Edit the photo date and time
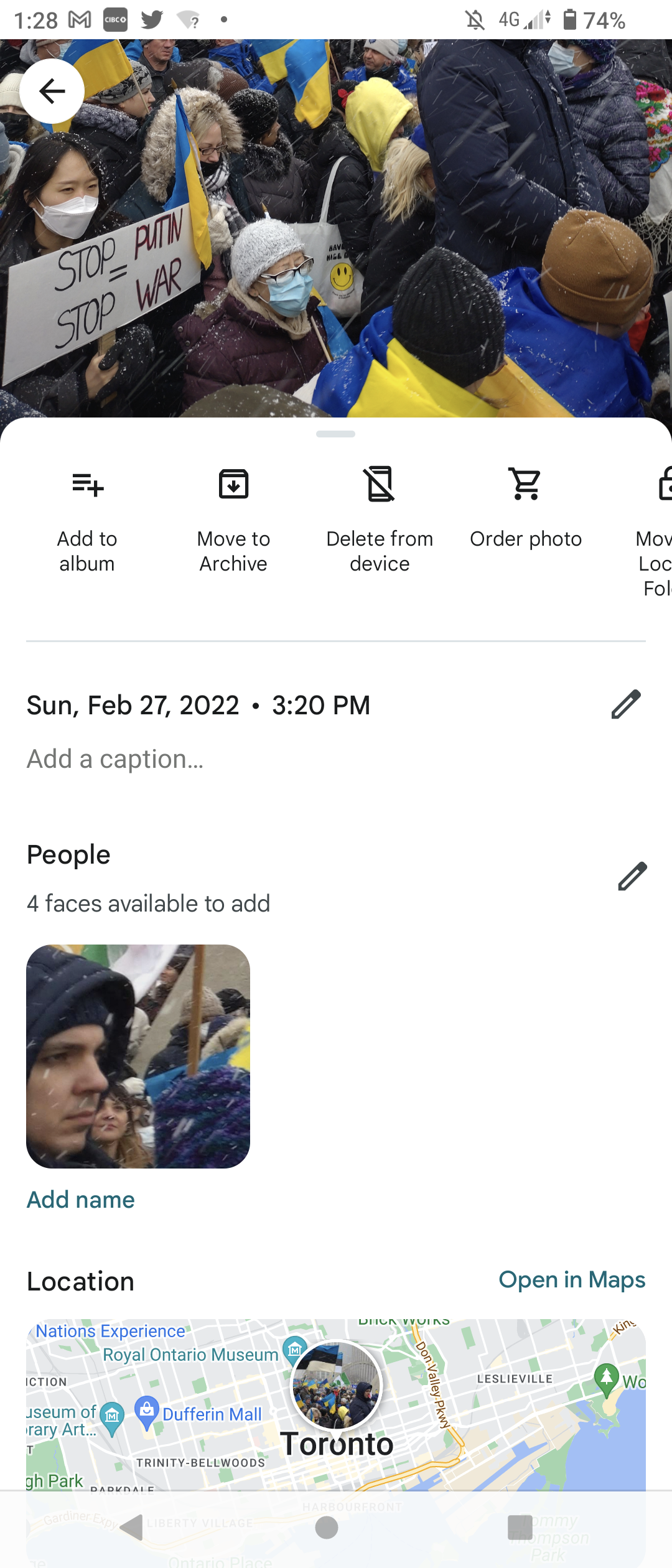 (x=626, y=704)
